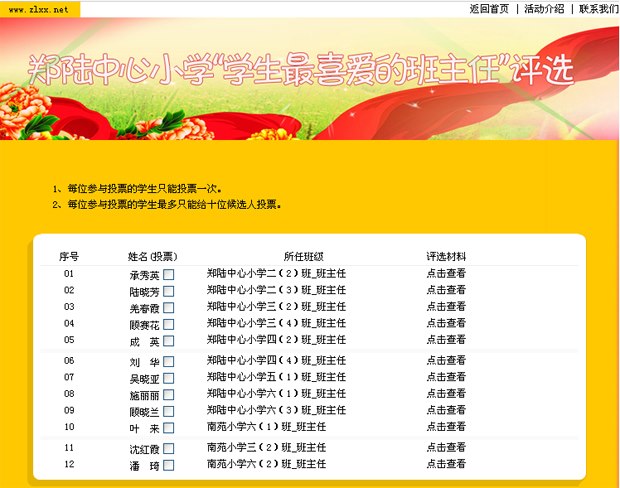
Task: Open 返回首页 in the top navigation
Action: click(489, 8)
